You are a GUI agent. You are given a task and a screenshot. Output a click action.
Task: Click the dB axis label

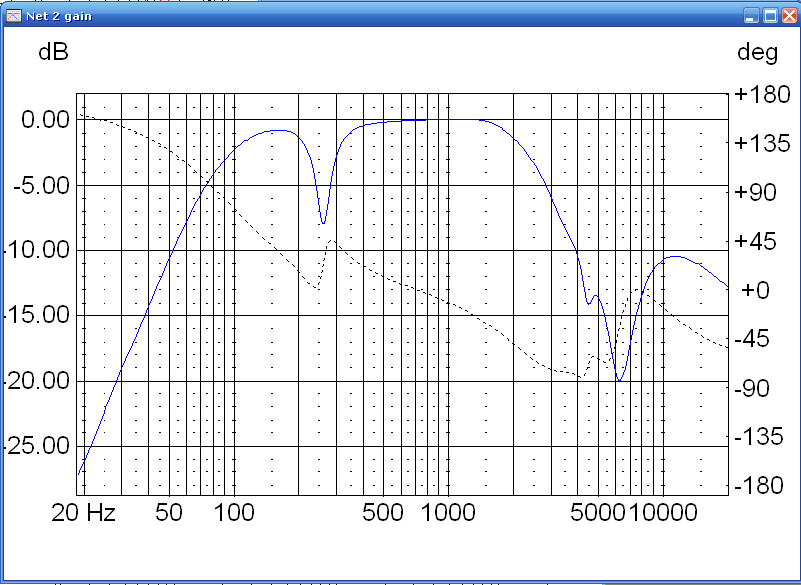pos(53,52)
